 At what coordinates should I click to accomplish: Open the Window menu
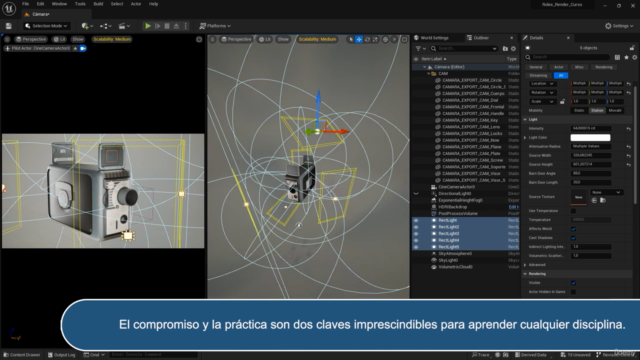pyautogui.click(x=59, y=4)
